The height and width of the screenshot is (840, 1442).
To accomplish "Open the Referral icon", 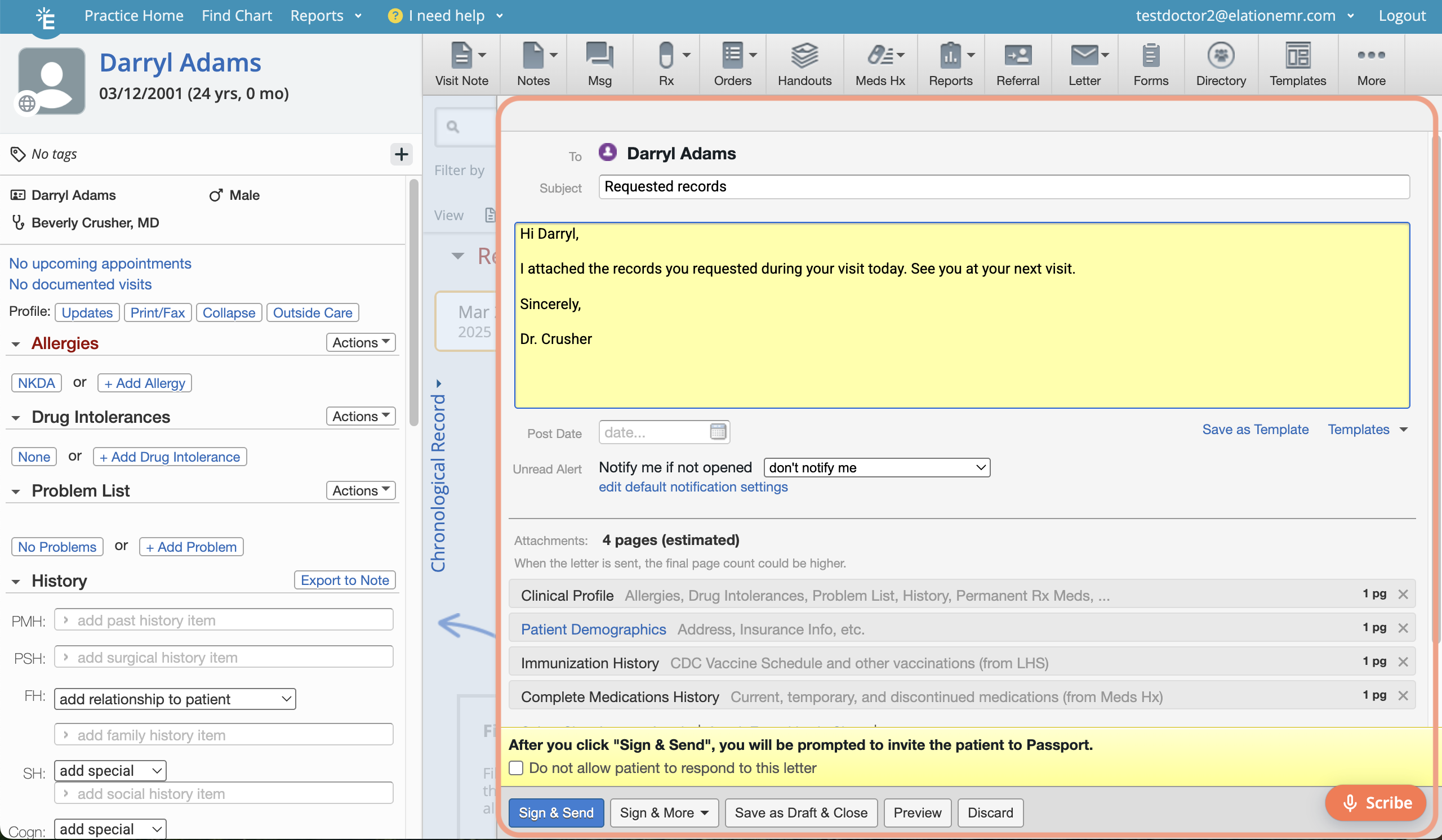I will [1017, 64].
